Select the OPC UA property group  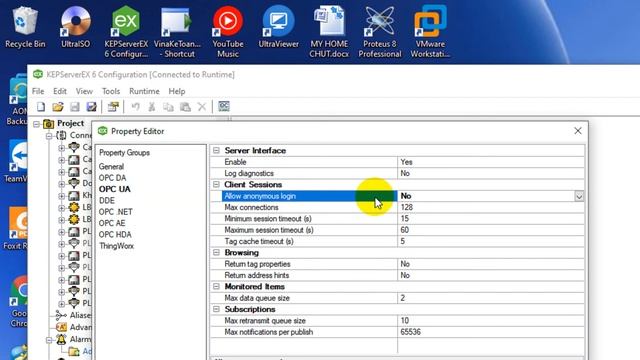point(115,189)
